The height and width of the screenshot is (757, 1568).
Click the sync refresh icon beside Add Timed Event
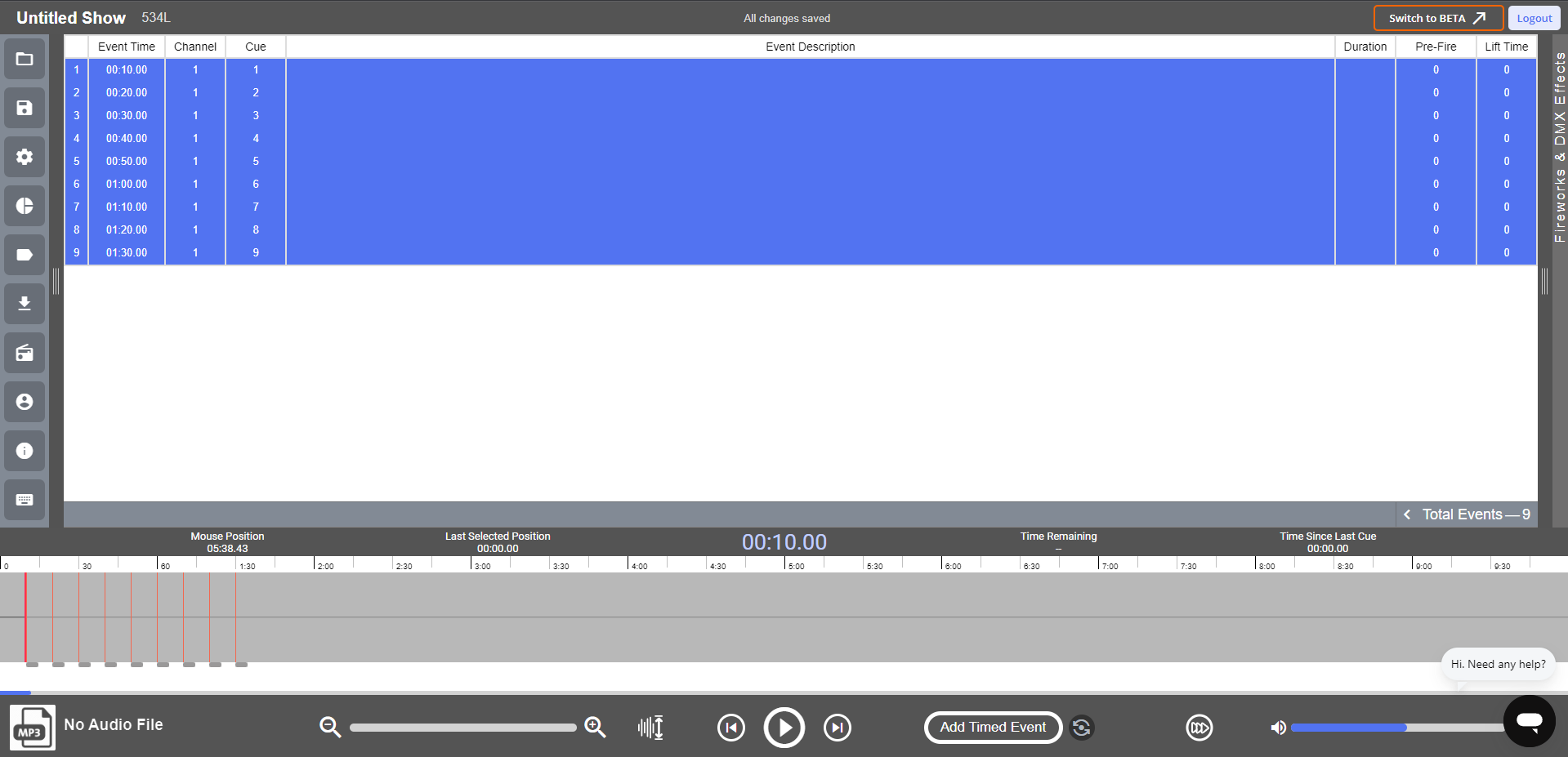click(x=1082, y=728)
